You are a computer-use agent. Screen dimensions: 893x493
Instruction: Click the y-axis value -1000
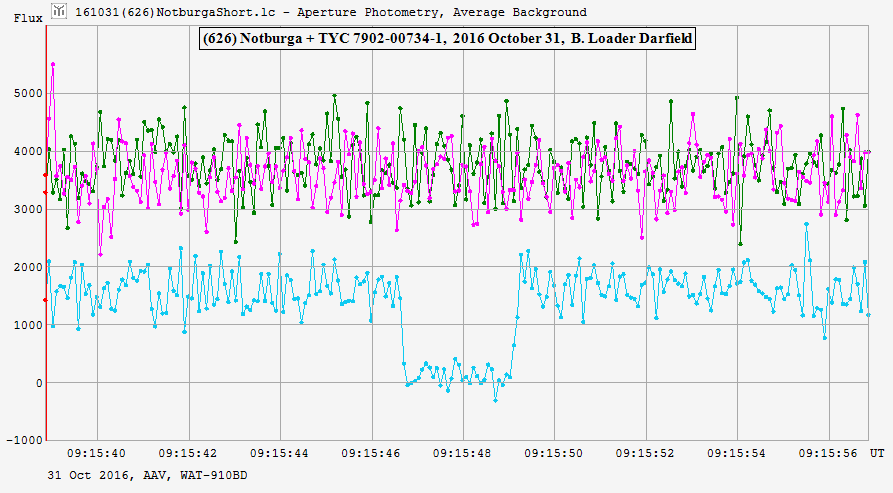[x=24, y=440]
